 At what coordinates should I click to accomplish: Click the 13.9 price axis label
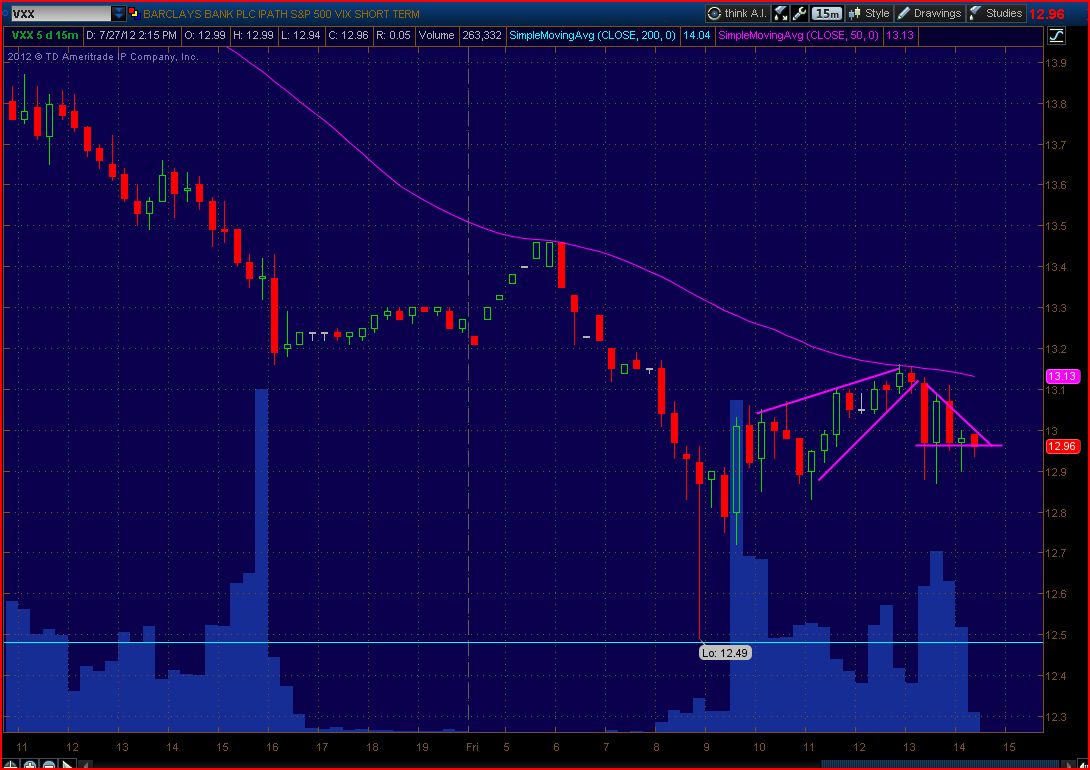coord(1056,63)
